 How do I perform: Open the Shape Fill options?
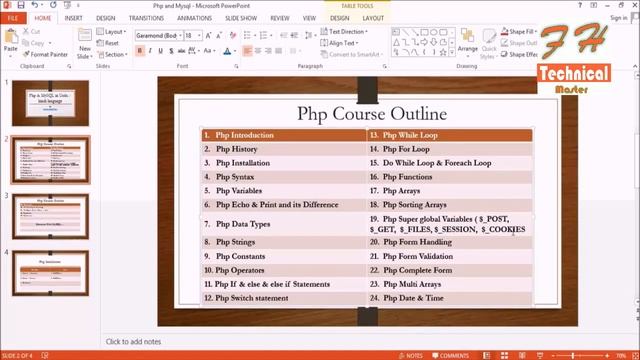click(x=519, y=31)
